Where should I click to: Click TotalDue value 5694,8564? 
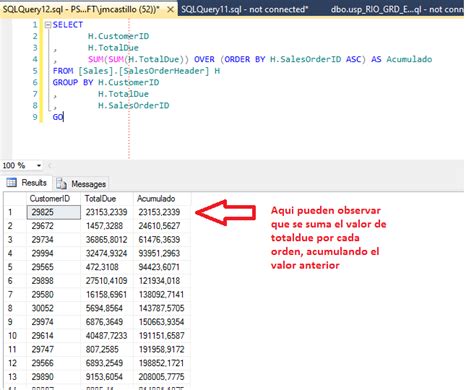pos(107,308)
